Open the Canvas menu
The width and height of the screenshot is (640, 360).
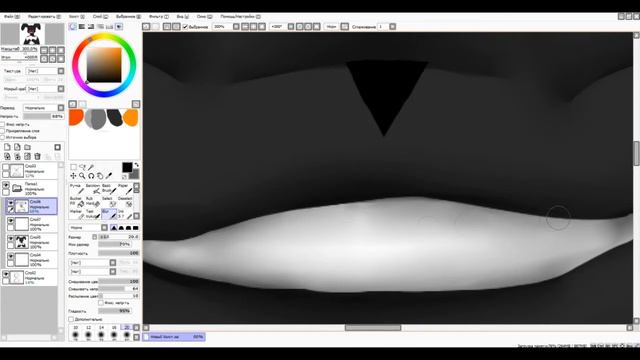pyautogui.click(x=76, y=17)
